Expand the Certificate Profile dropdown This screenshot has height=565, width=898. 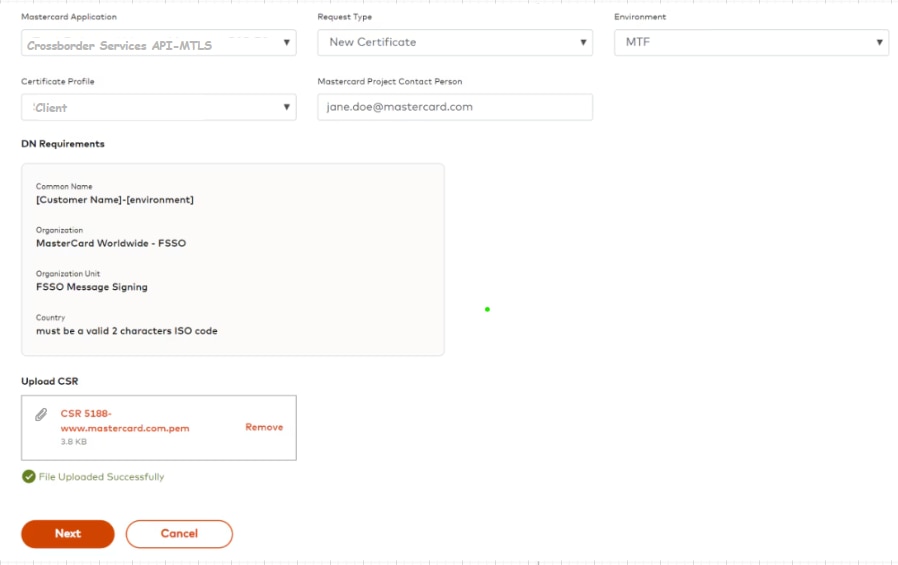click(x=158, y=107)
